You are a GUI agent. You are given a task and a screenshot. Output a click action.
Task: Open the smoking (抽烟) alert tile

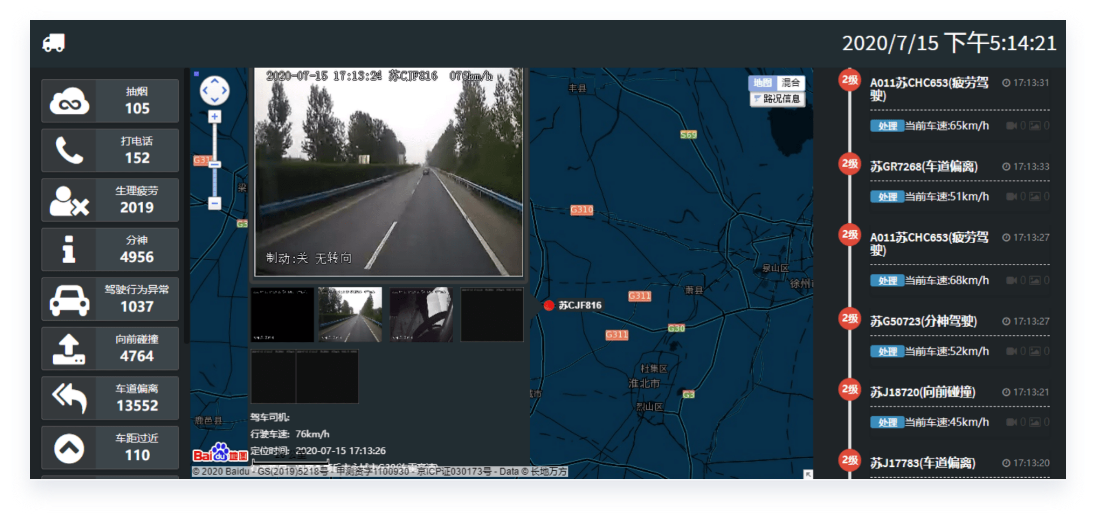pos(110,101)
